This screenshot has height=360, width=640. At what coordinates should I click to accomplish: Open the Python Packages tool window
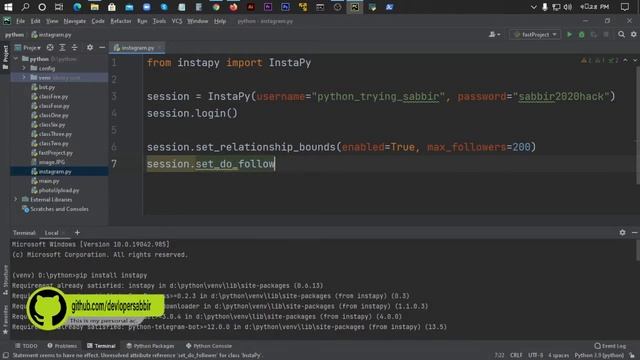(x=150, y=346)
